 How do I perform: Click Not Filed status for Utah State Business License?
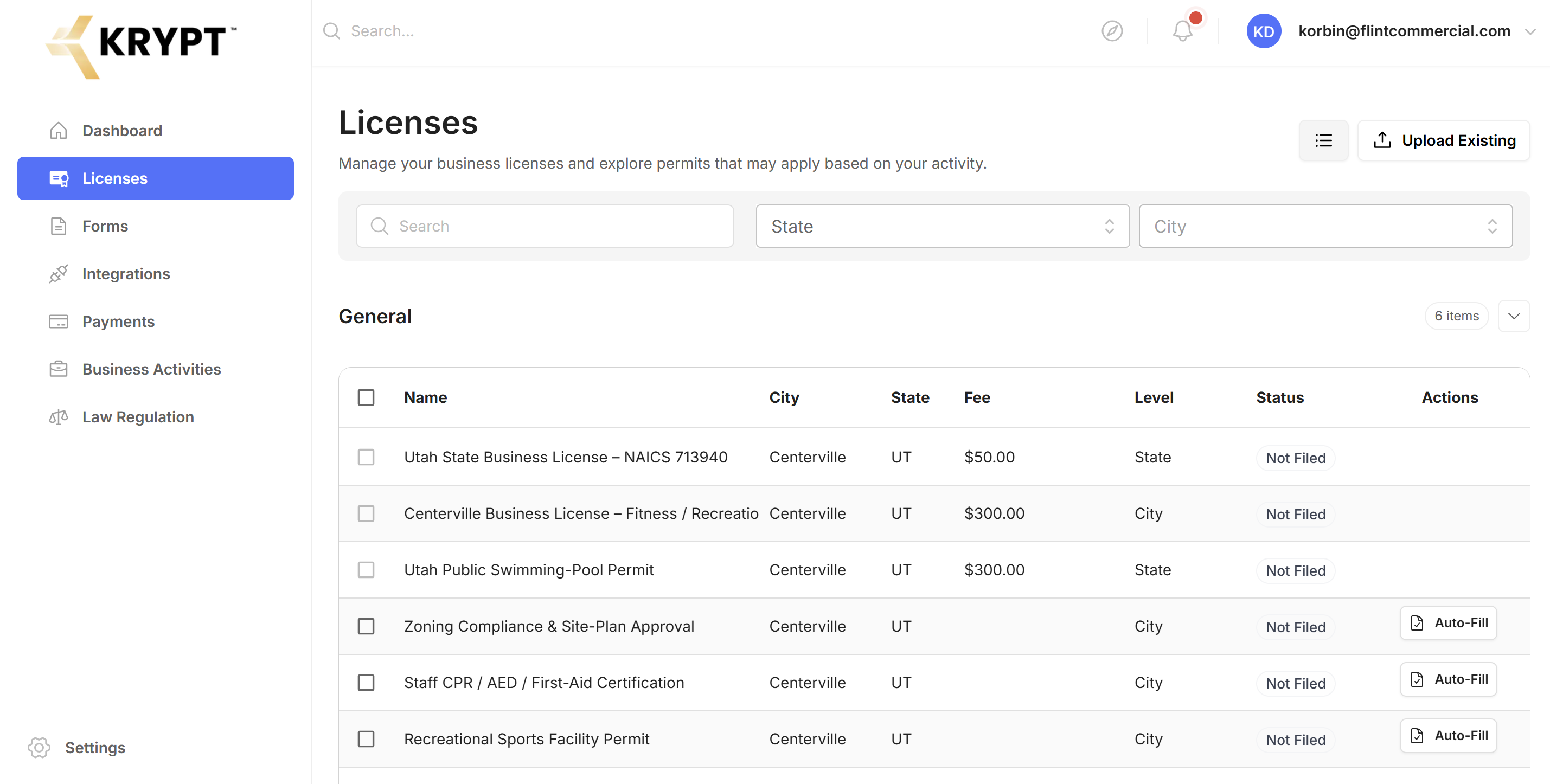point(1296,458)
